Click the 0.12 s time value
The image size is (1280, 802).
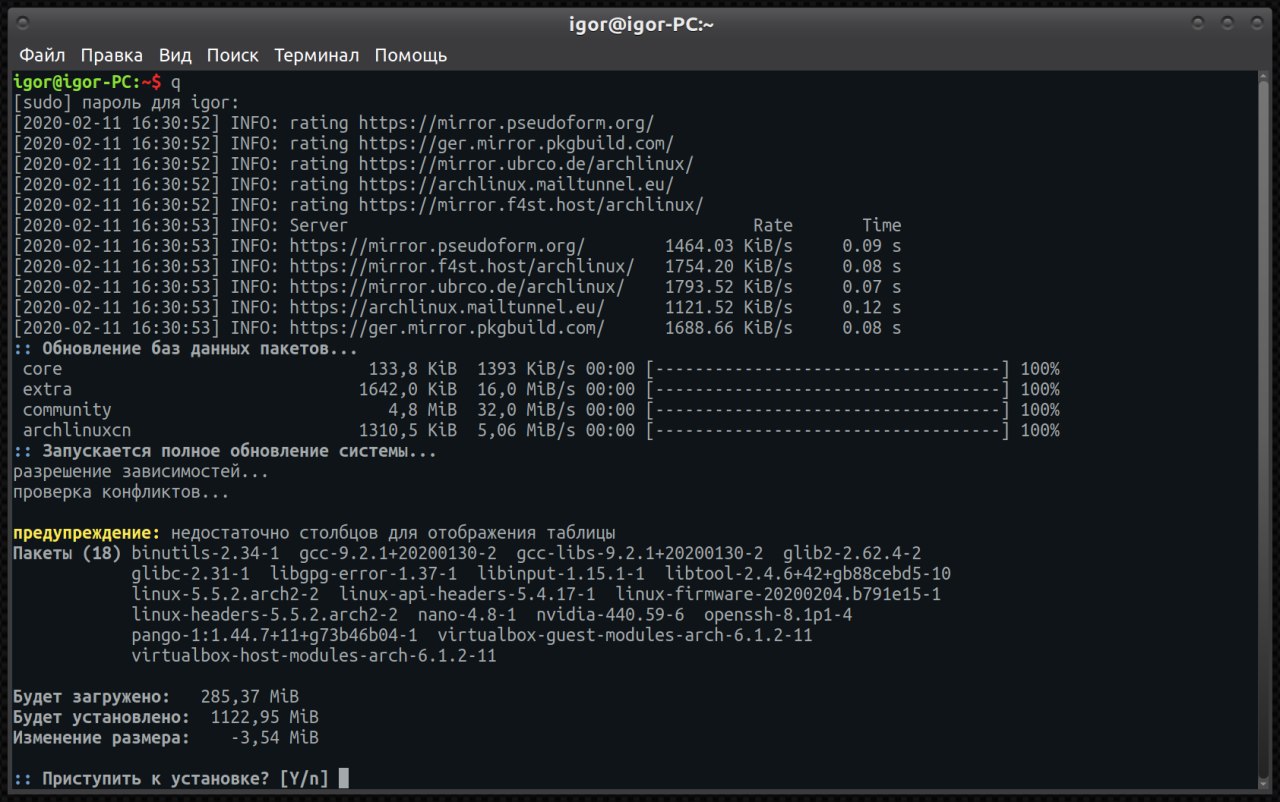[871, 308]
